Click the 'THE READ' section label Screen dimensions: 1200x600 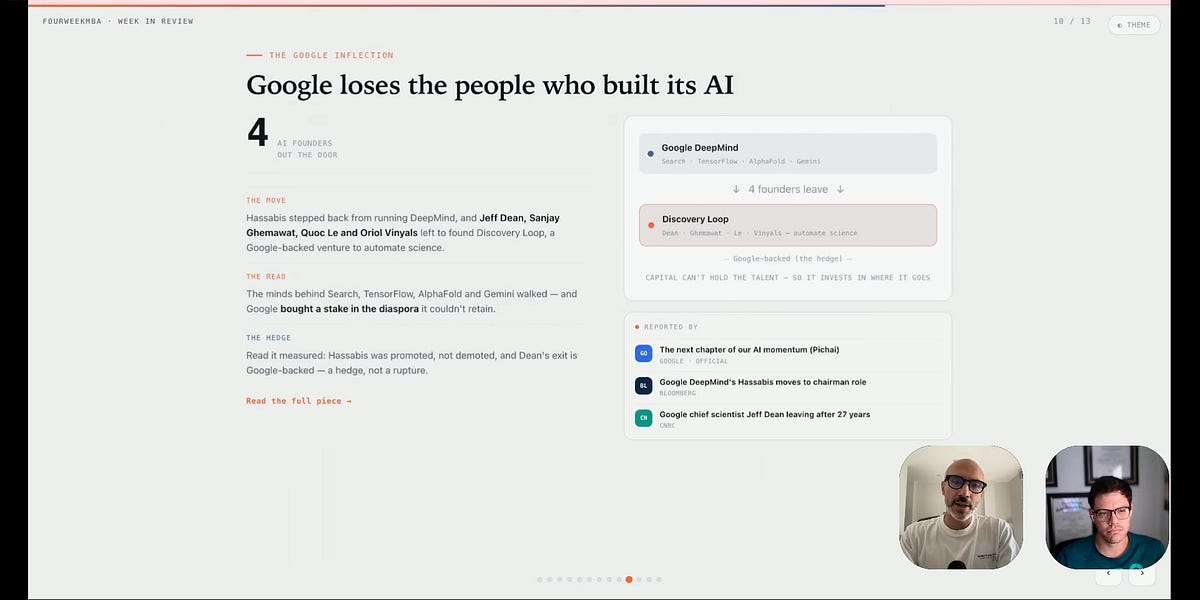pyautogui.click(x=266, y=276)
